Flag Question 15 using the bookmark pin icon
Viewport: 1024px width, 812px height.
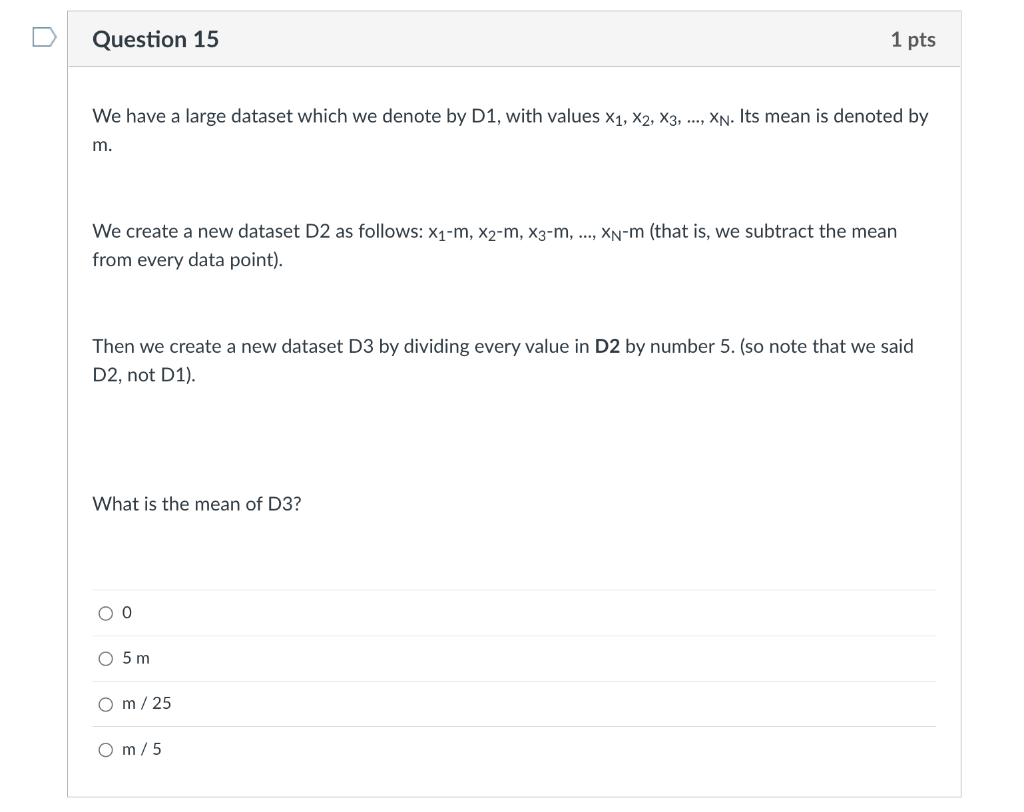coord(42,36)
